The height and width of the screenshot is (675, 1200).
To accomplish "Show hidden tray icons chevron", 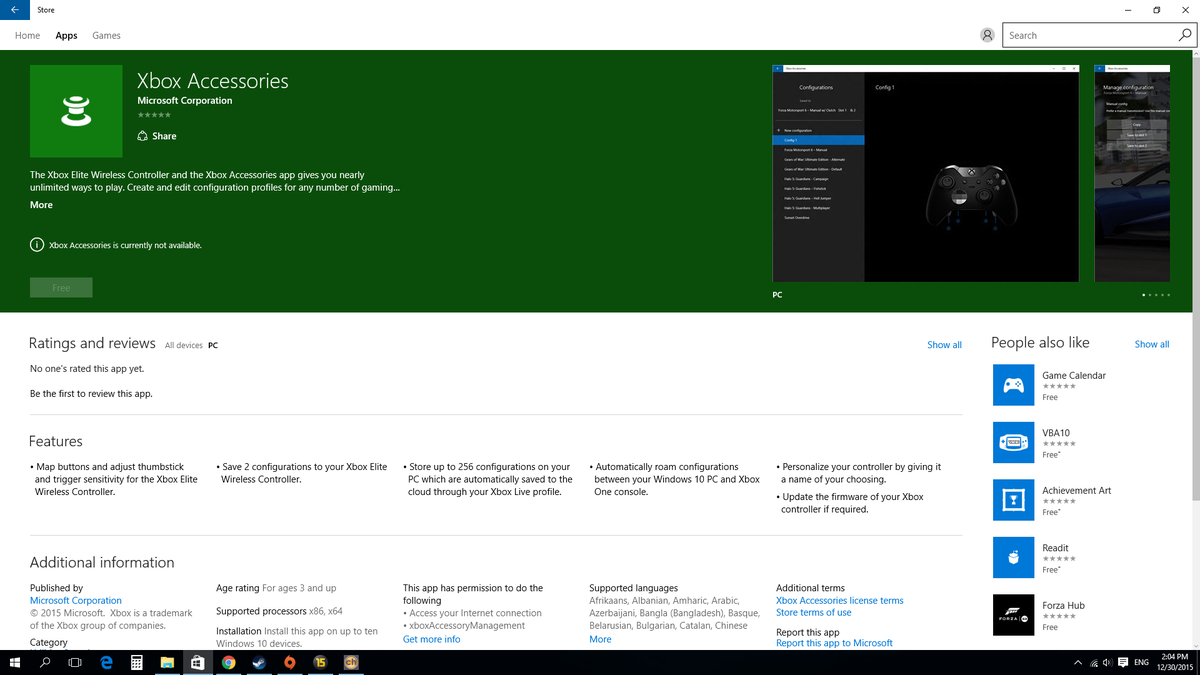I will click(x=1077, y=662).
